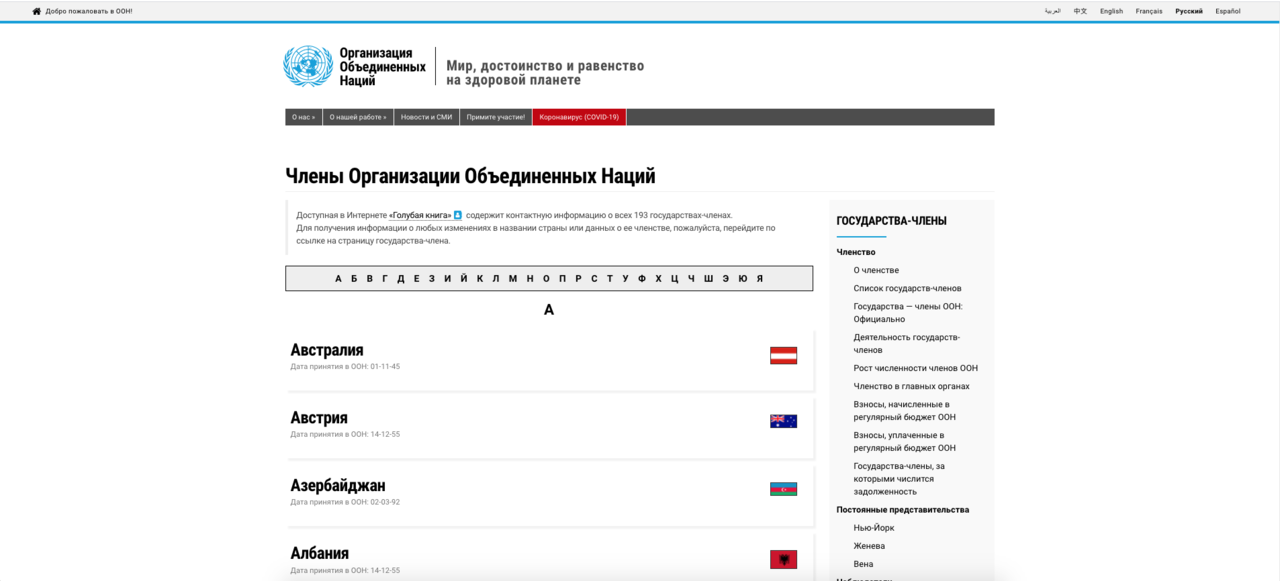Go to «Новости и СМИ»

point(426,117)
